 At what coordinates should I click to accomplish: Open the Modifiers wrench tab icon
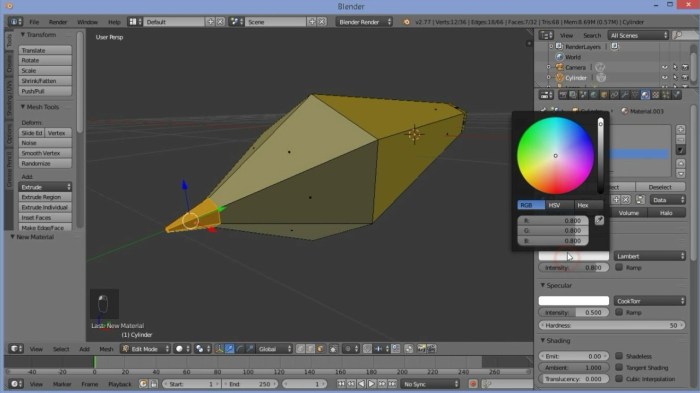click(625, 95)
